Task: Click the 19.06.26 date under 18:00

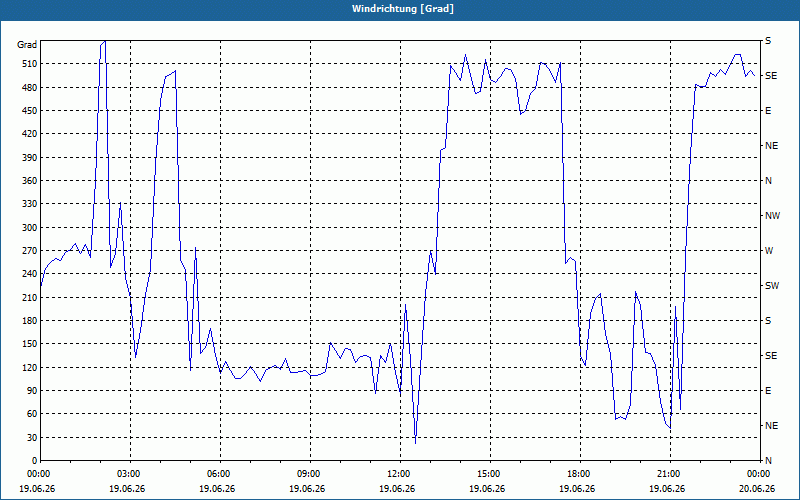Action: point(577,489)
